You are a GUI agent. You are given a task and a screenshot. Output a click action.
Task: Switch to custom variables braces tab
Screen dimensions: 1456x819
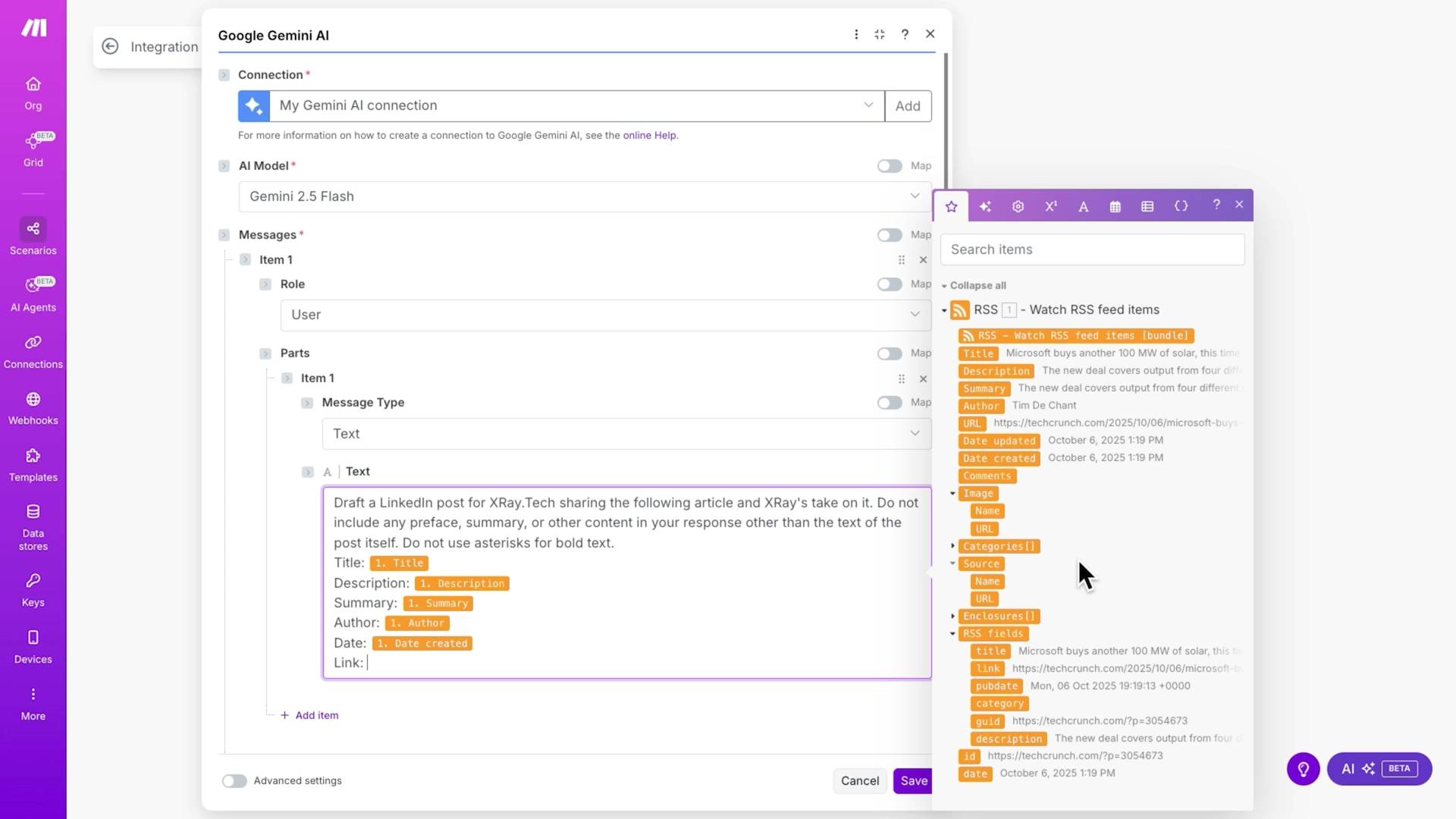pyautogui.click(x=1181, y=206)
